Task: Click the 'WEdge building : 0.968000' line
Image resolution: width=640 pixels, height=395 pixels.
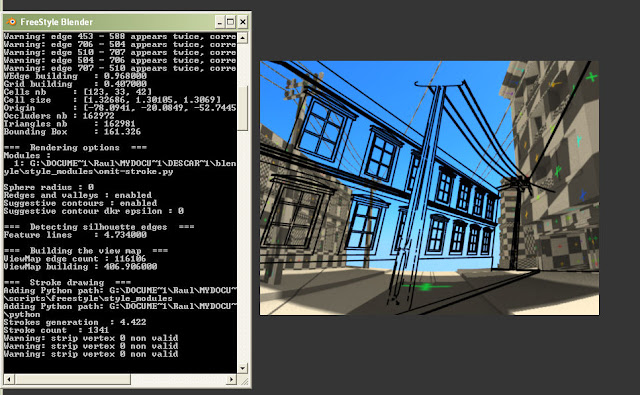Action: (x=75, y=76)
